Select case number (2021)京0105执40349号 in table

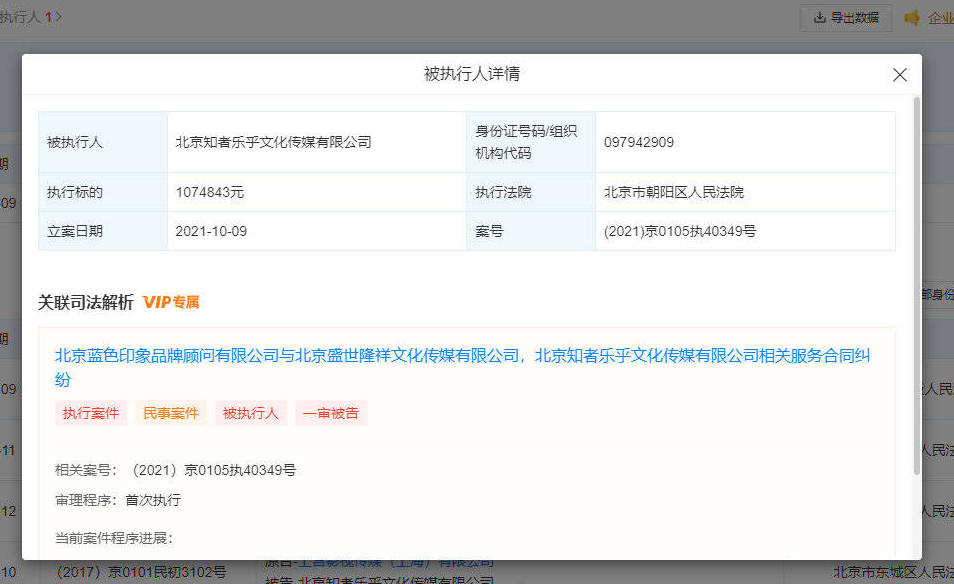[680, 231]
